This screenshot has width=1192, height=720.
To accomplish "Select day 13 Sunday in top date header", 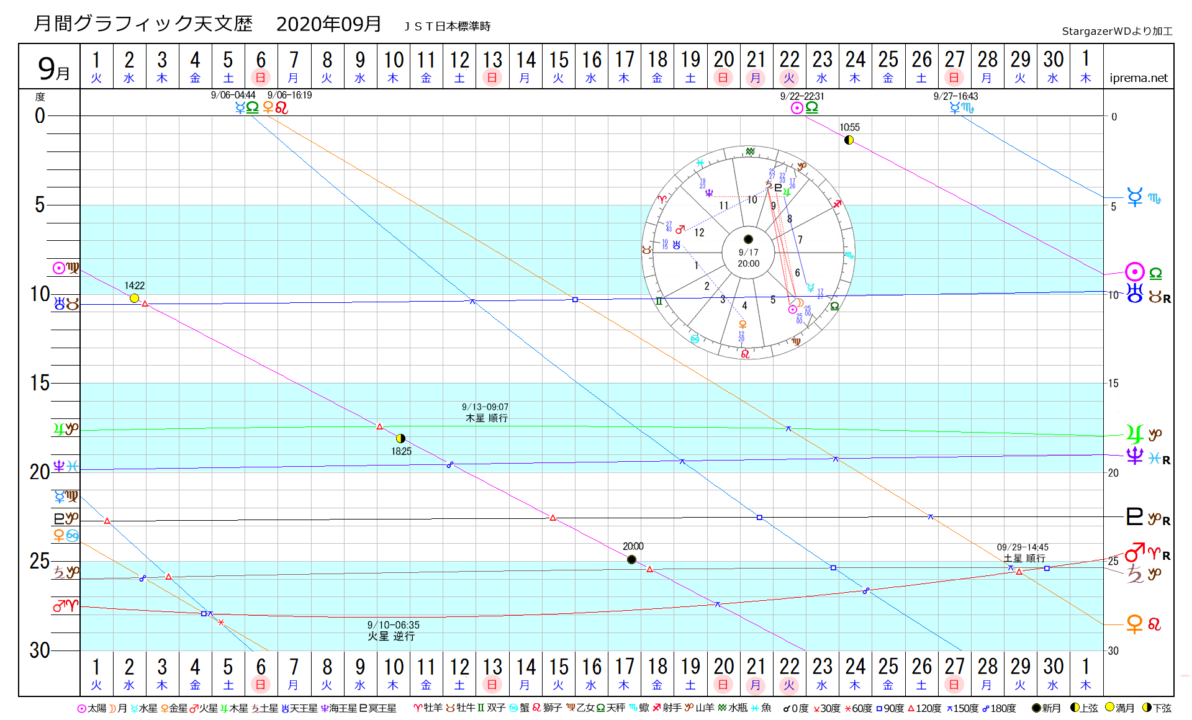I will tap(491, 69).
